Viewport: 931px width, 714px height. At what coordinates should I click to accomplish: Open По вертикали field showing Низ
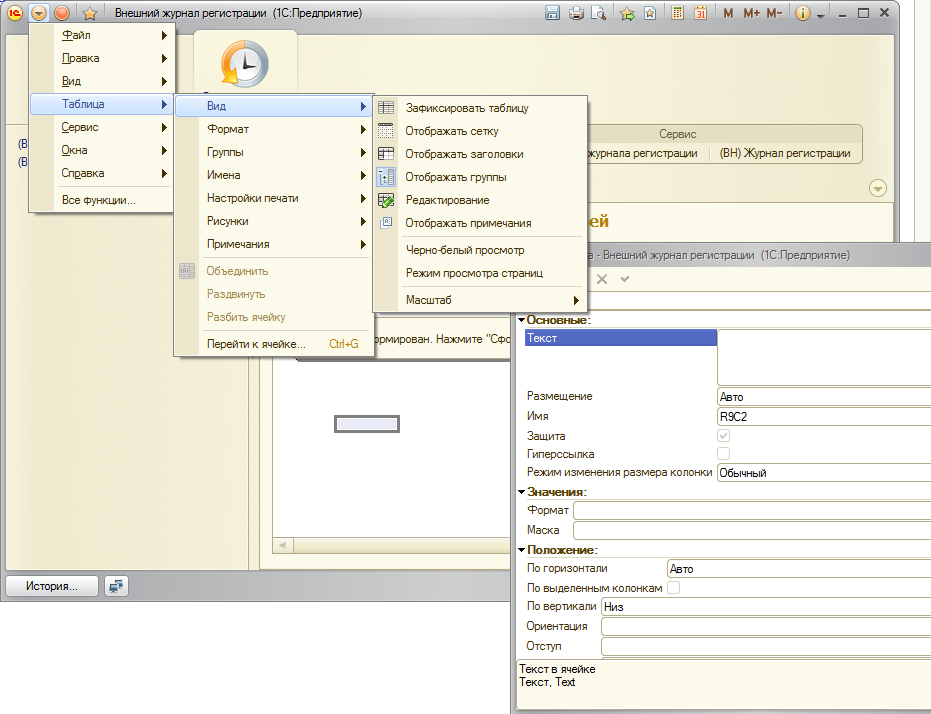(766, 607)
